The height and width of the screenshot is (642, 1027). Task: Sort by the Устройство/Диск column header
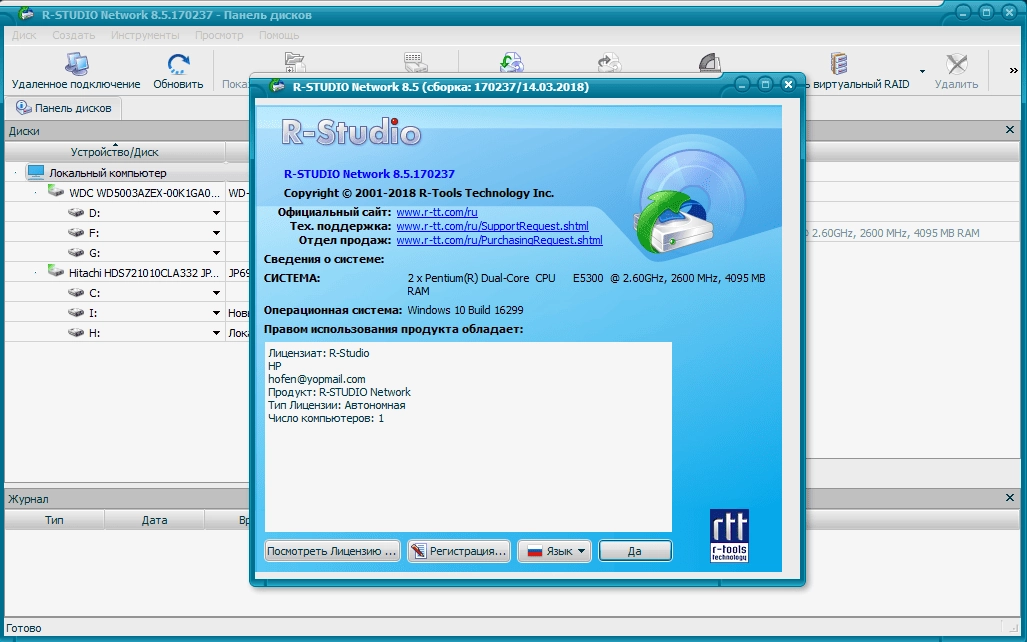(x=115, y=152)
